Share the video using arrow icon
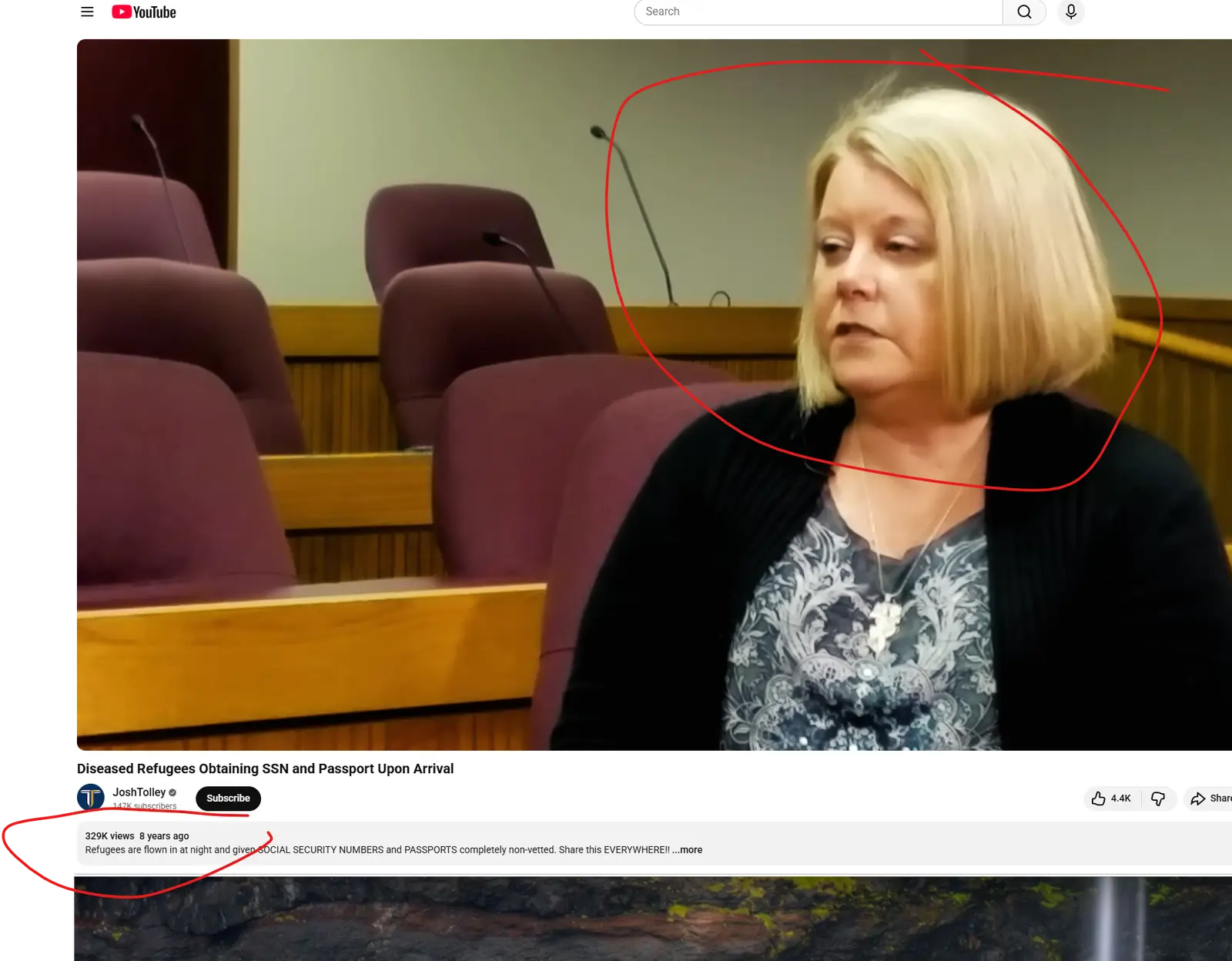Viewport: 1232px width, 961px height. 1198,799
